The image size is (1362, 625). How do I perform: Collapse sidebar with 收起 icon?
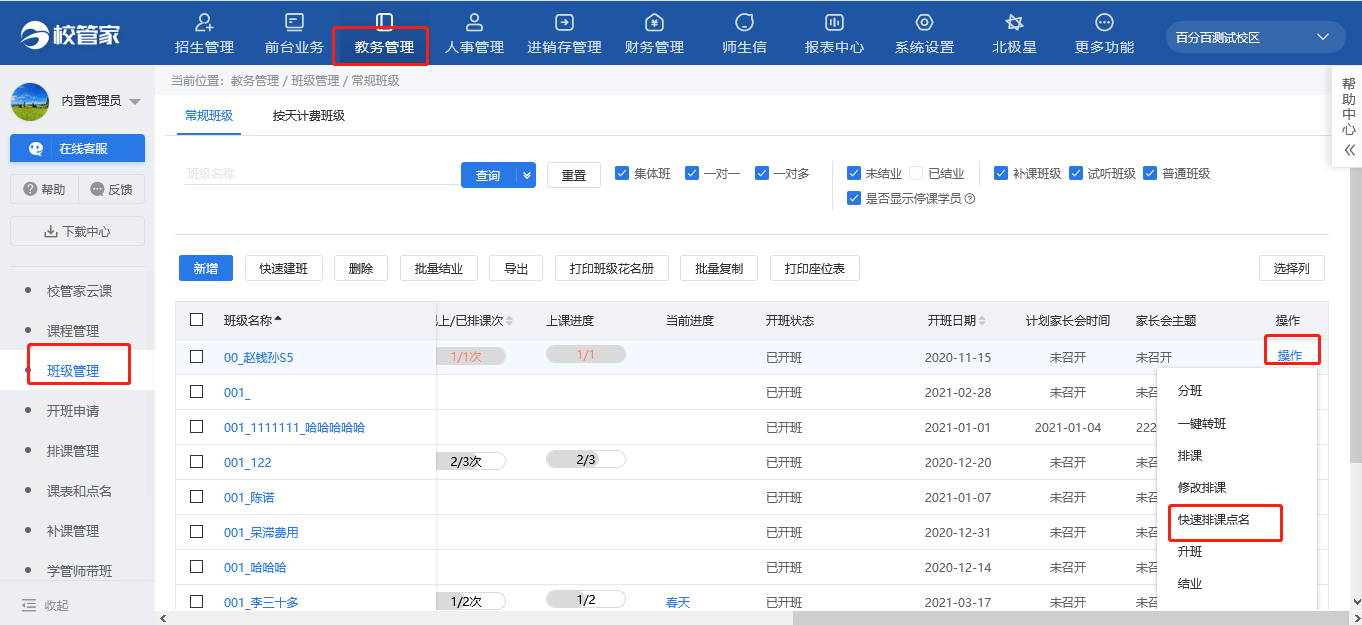[29, 605]
